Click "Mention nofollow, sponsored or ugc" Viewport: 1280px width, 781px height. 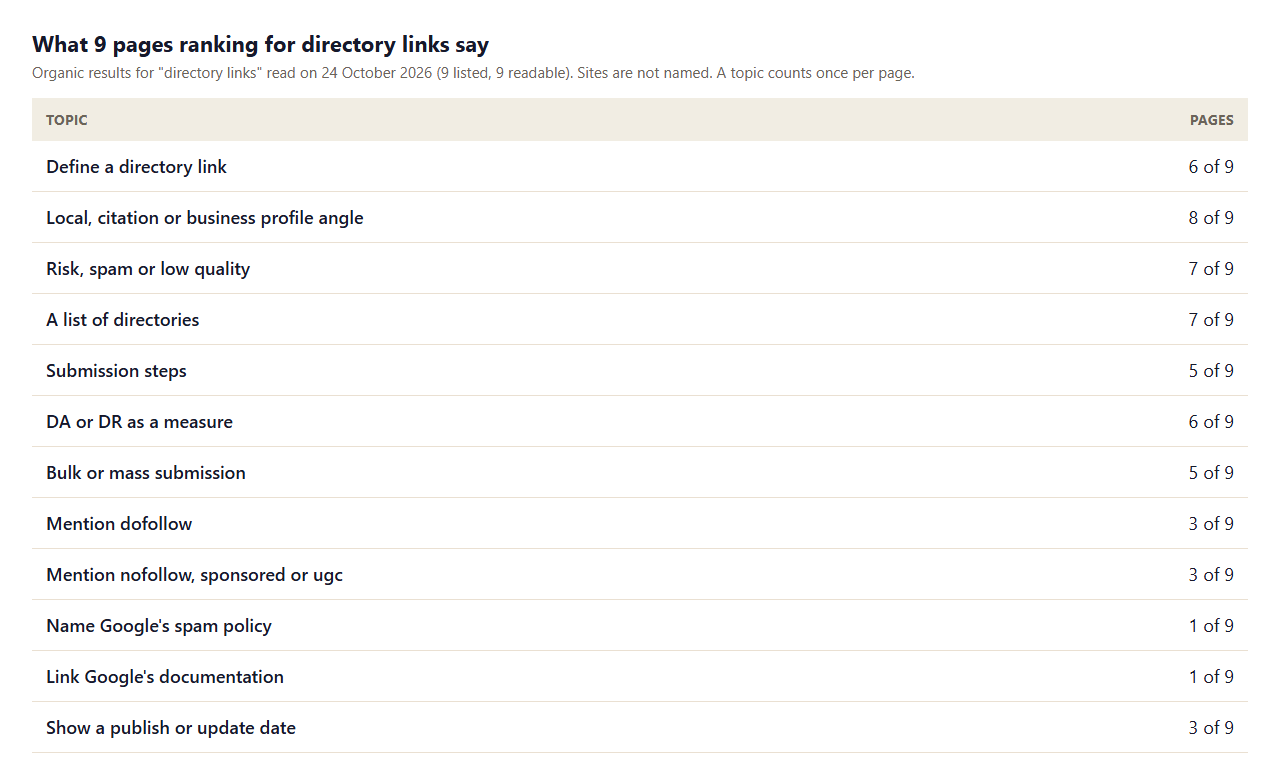194,575
